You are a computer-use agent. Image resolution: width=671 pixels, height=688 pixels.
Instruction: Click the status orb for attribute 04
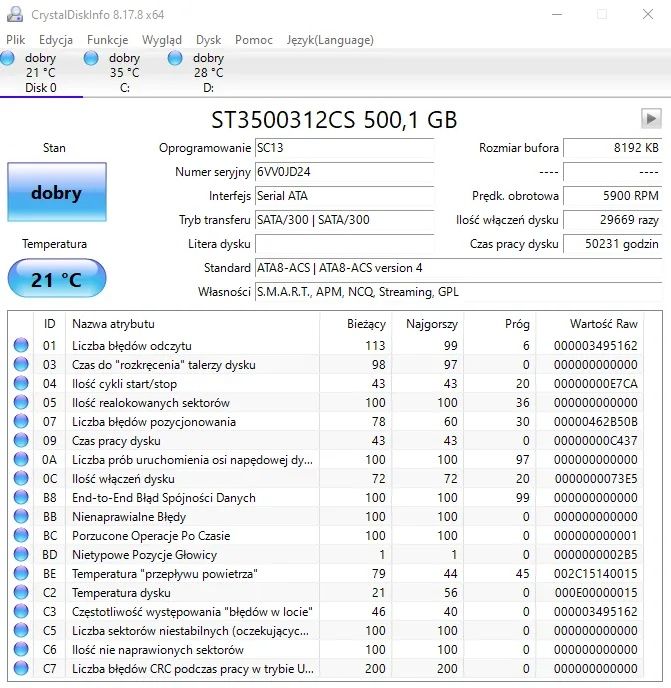21,383
